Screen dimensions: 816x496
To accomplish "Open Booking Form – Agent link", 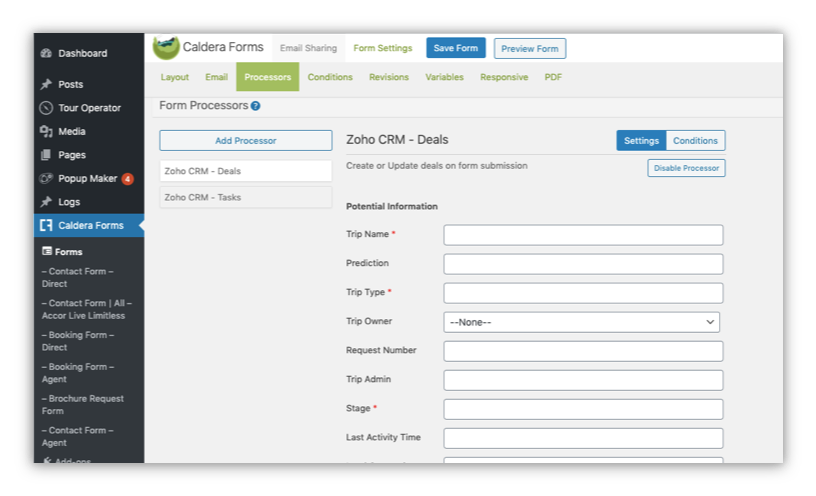I will [x=78, y=373].
